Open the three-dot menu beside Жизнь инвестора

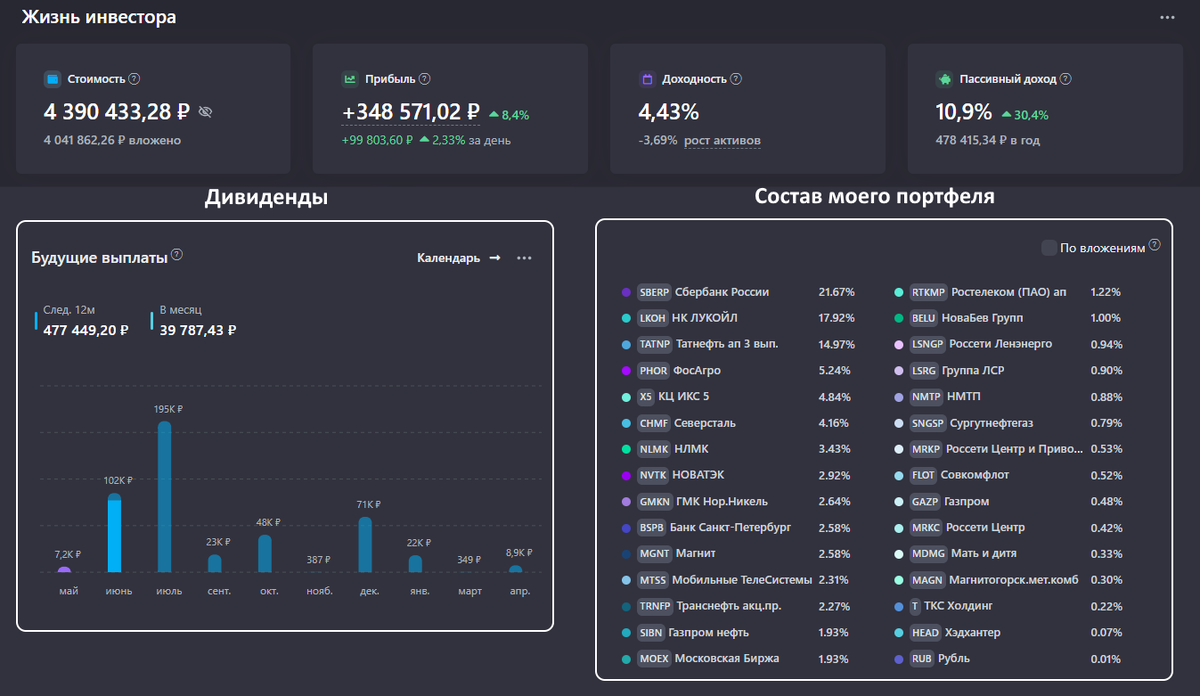coord(1167,18)
